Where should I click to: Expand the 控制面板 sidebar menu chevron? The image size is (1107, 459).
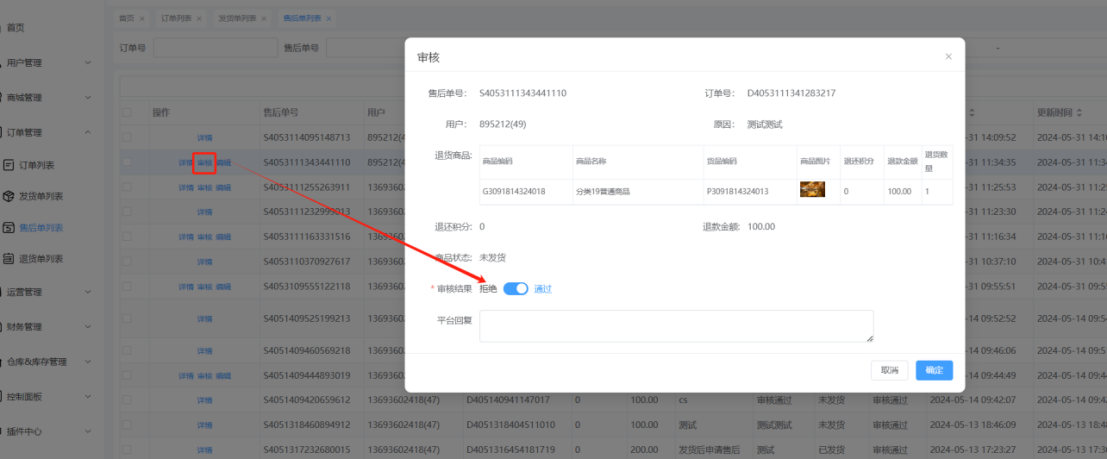click(x=88, y=396)
